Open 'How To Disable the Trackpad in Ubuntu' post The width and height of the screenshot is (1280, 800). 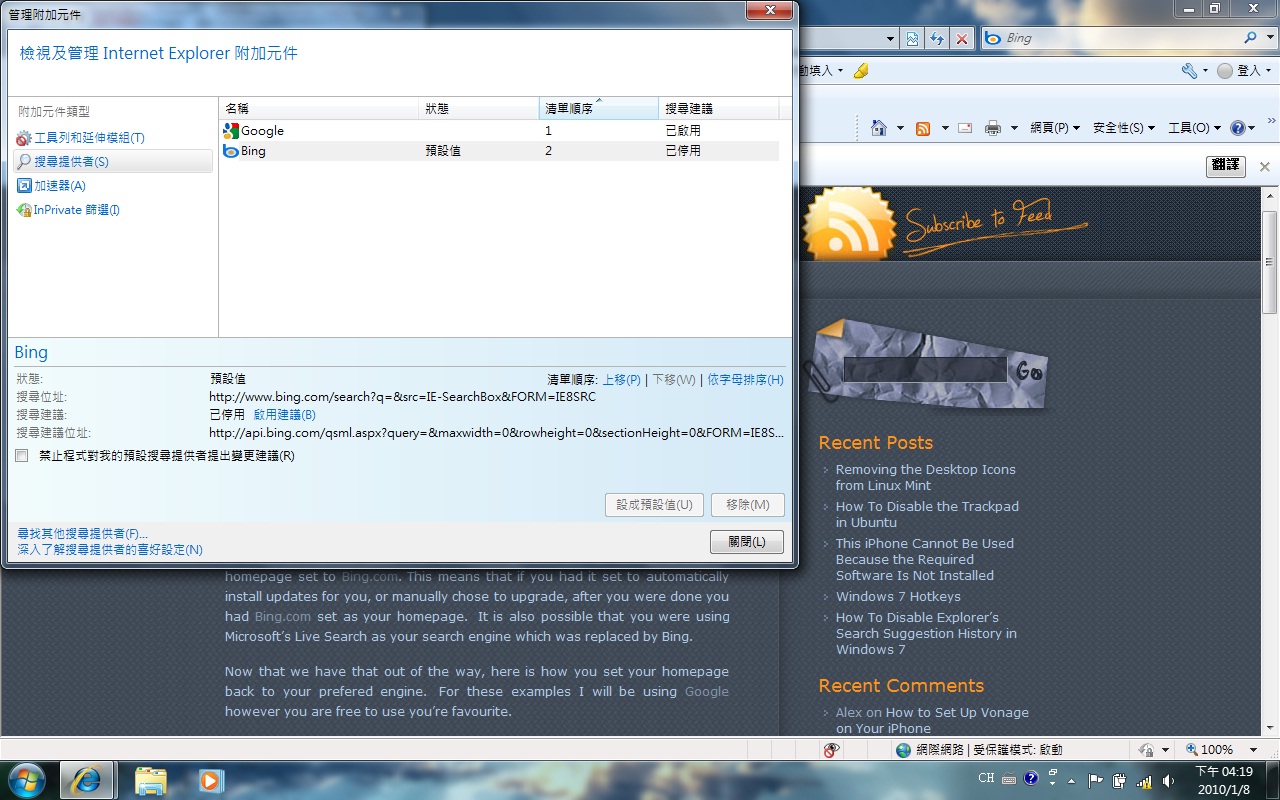point(927,514)
